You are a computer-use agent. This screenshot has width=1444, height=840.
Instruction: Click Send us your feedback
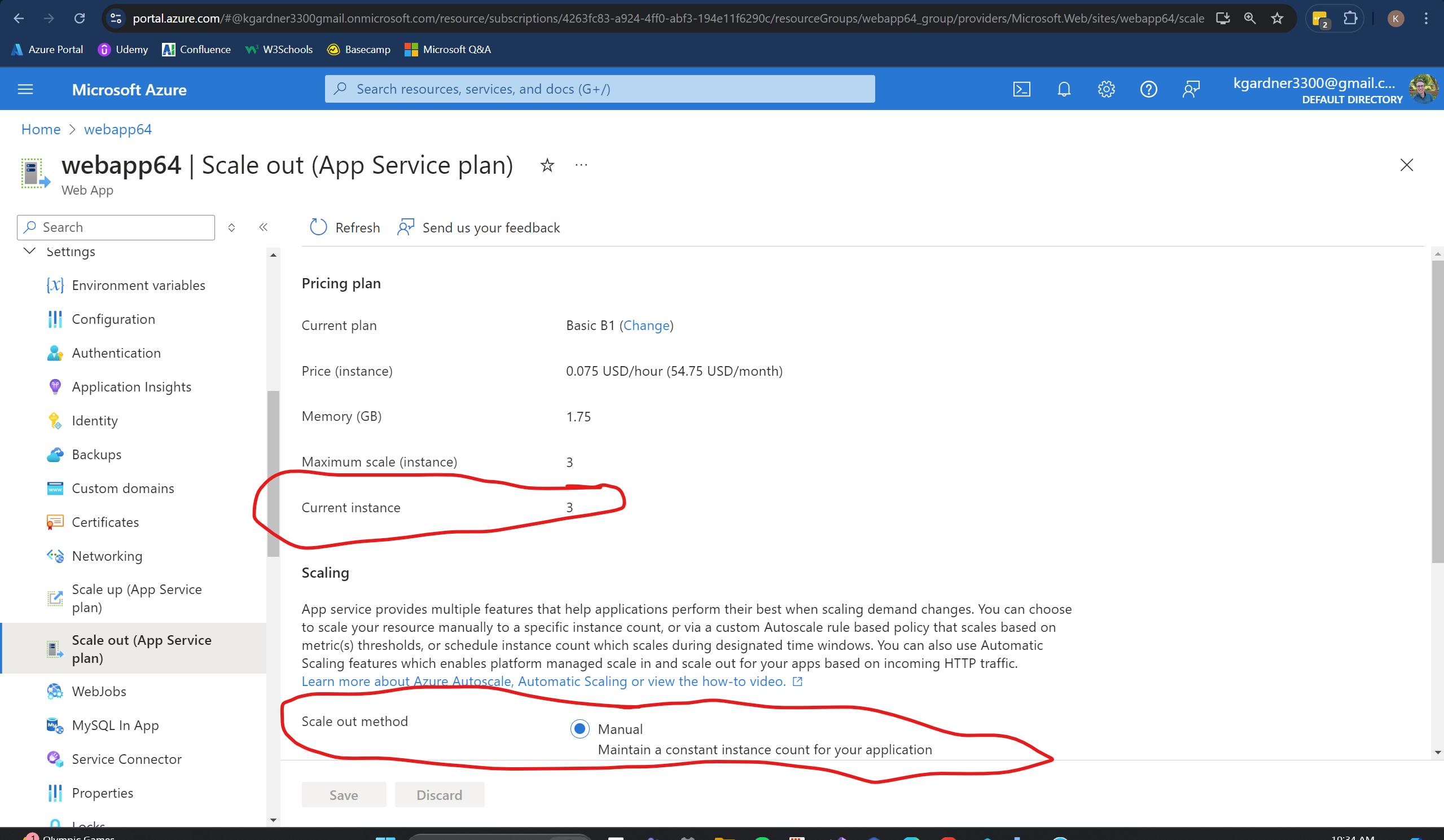click(479, 227)
